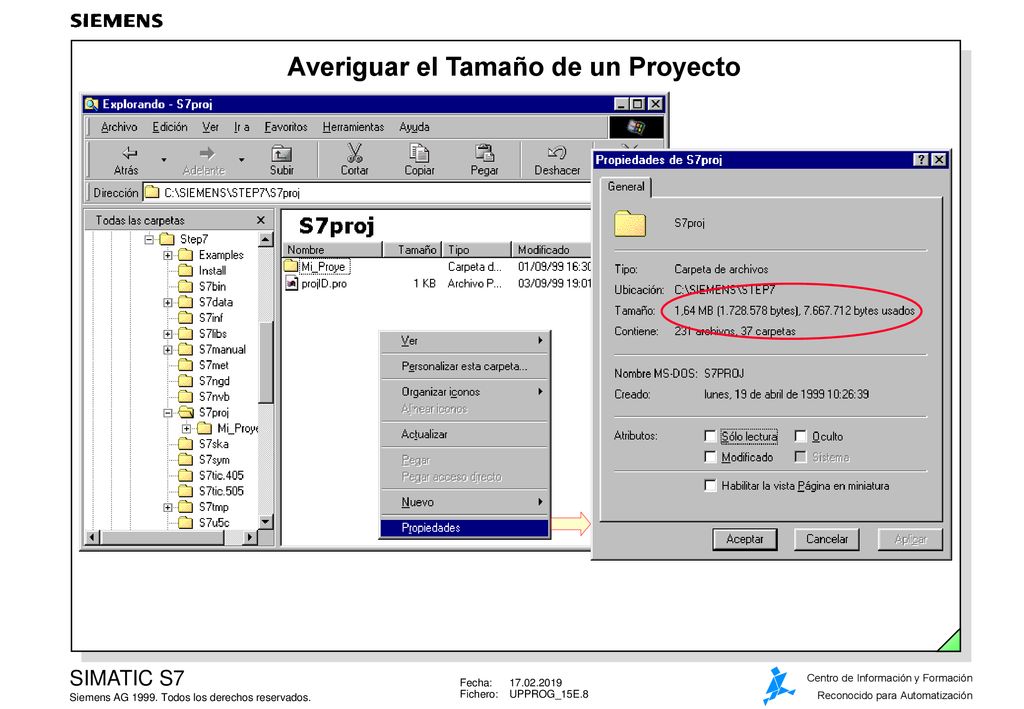
Task: Expand the S7libs tree node
Action: (168, 334)
